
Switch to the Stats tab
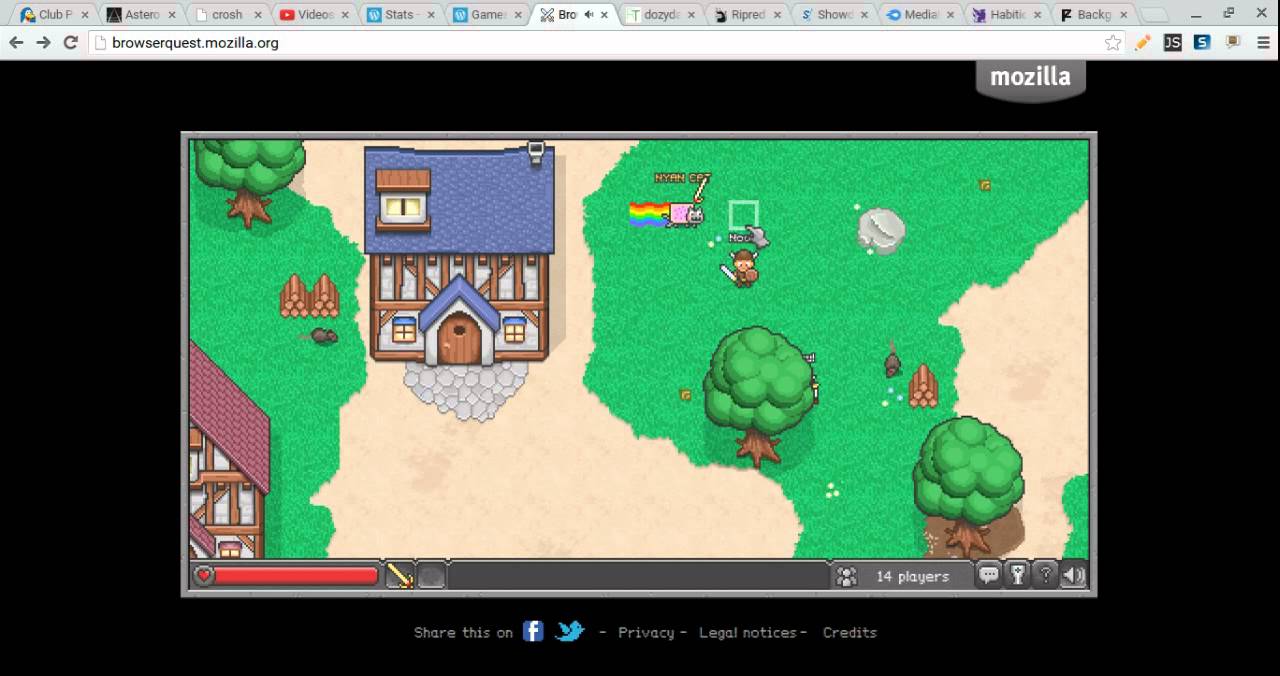(399, 15)
